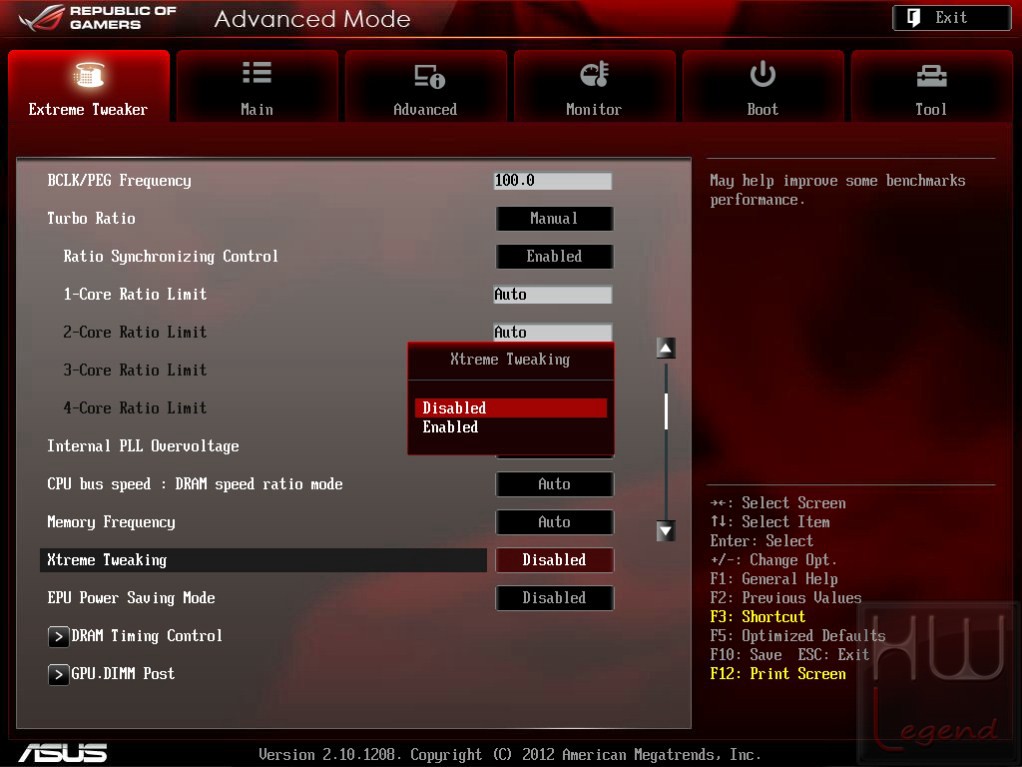Viewport: 1022px width, 767px height.
Task: Select Enabled in Xtreme Tweaking popup
Action: 510,427
